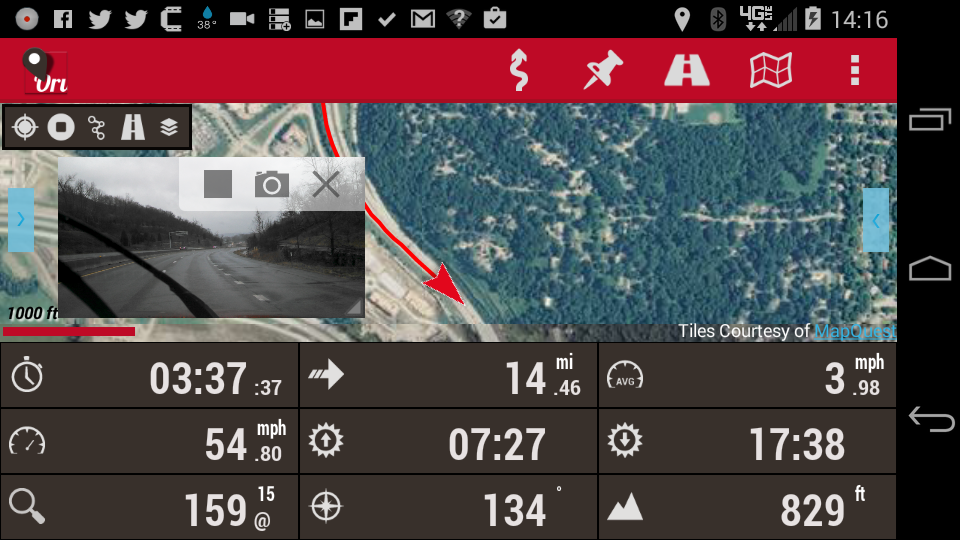
Task: Tap the camera preview resize corner handle
Action: coord(354,307)
